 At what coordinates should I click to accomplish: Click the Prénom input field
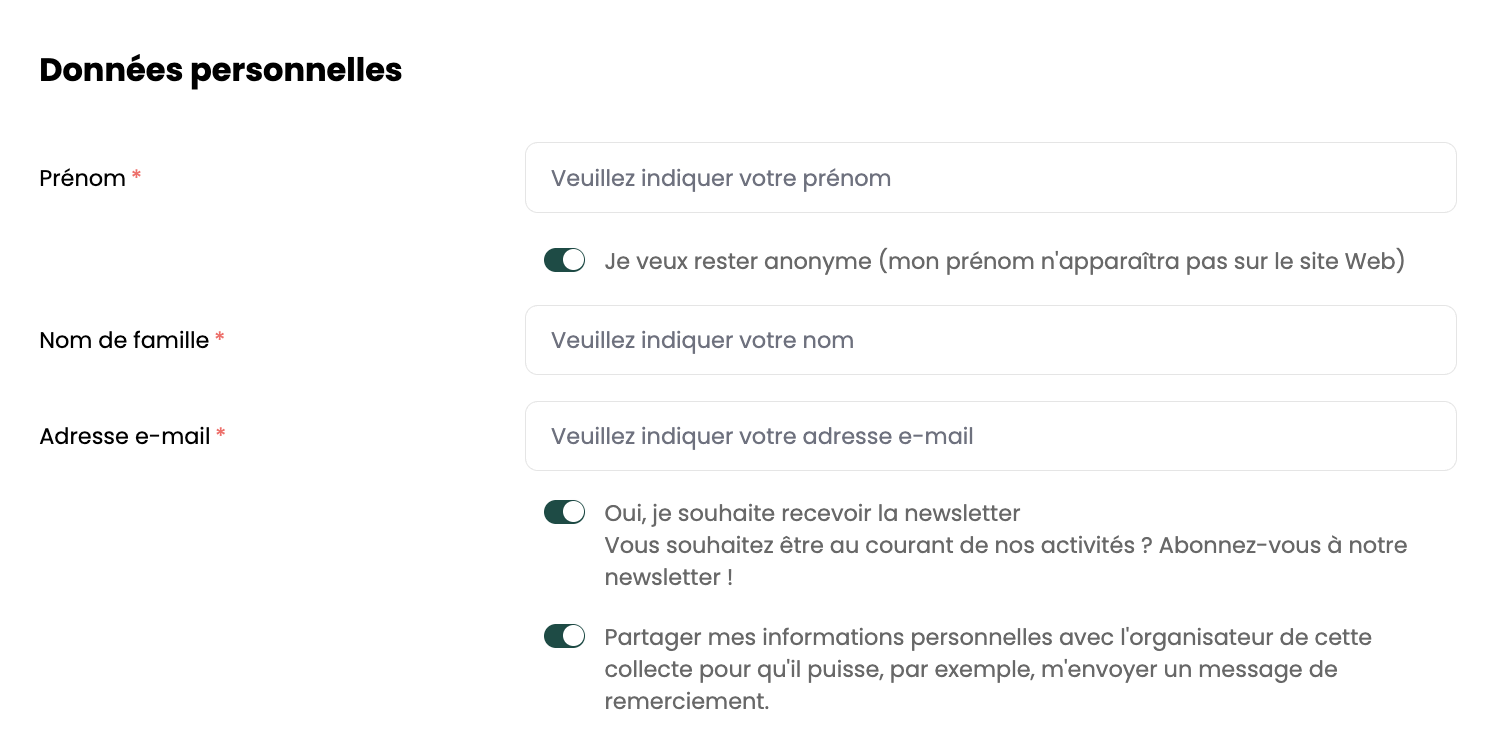tap(990, 178)
